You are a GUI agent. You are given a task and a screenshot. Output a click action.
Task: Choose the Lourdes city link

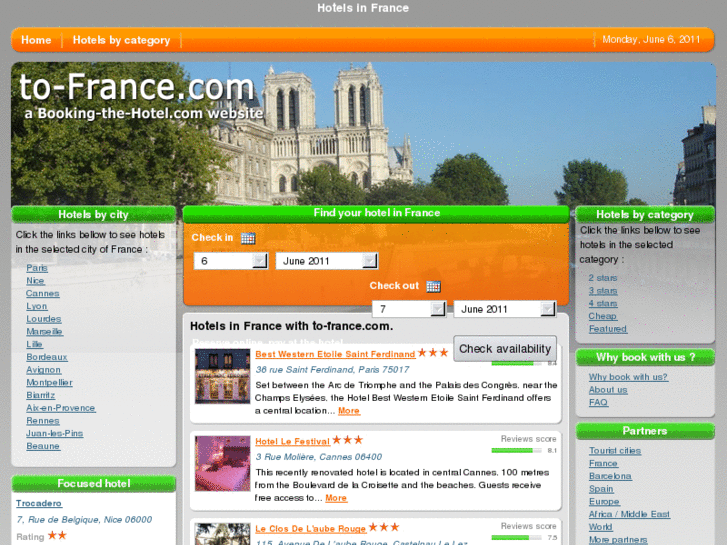coord(44,319)
